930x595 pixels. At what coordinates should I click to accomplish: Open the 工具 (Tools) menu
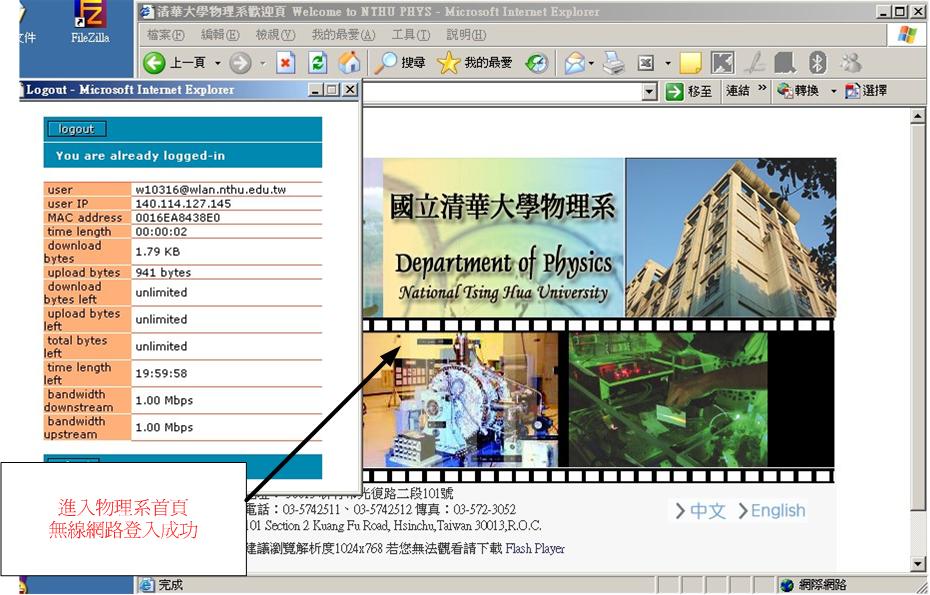(410, 35)
